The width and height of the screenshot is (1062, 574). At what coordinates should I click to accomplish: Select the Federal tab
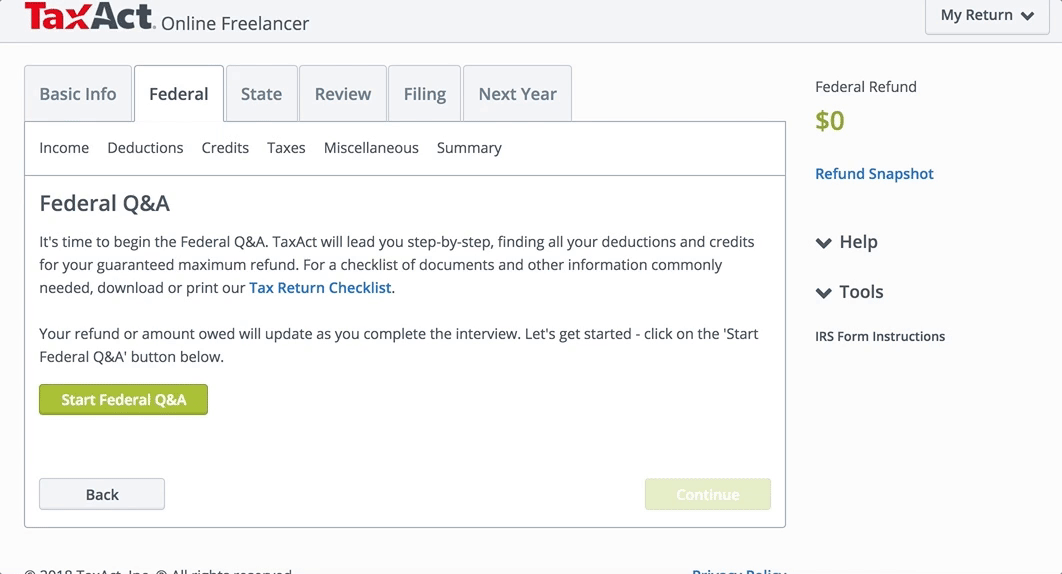pyautogui.click(x=179, y=94)
